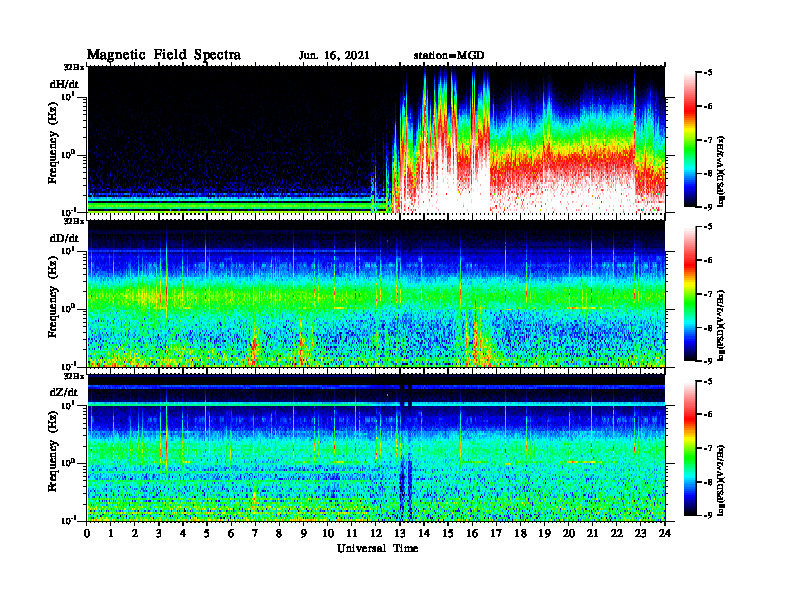Click the dD/dt panel color bar
The width and height of the screenshot is (792, 612).
[x=690, y=294]
